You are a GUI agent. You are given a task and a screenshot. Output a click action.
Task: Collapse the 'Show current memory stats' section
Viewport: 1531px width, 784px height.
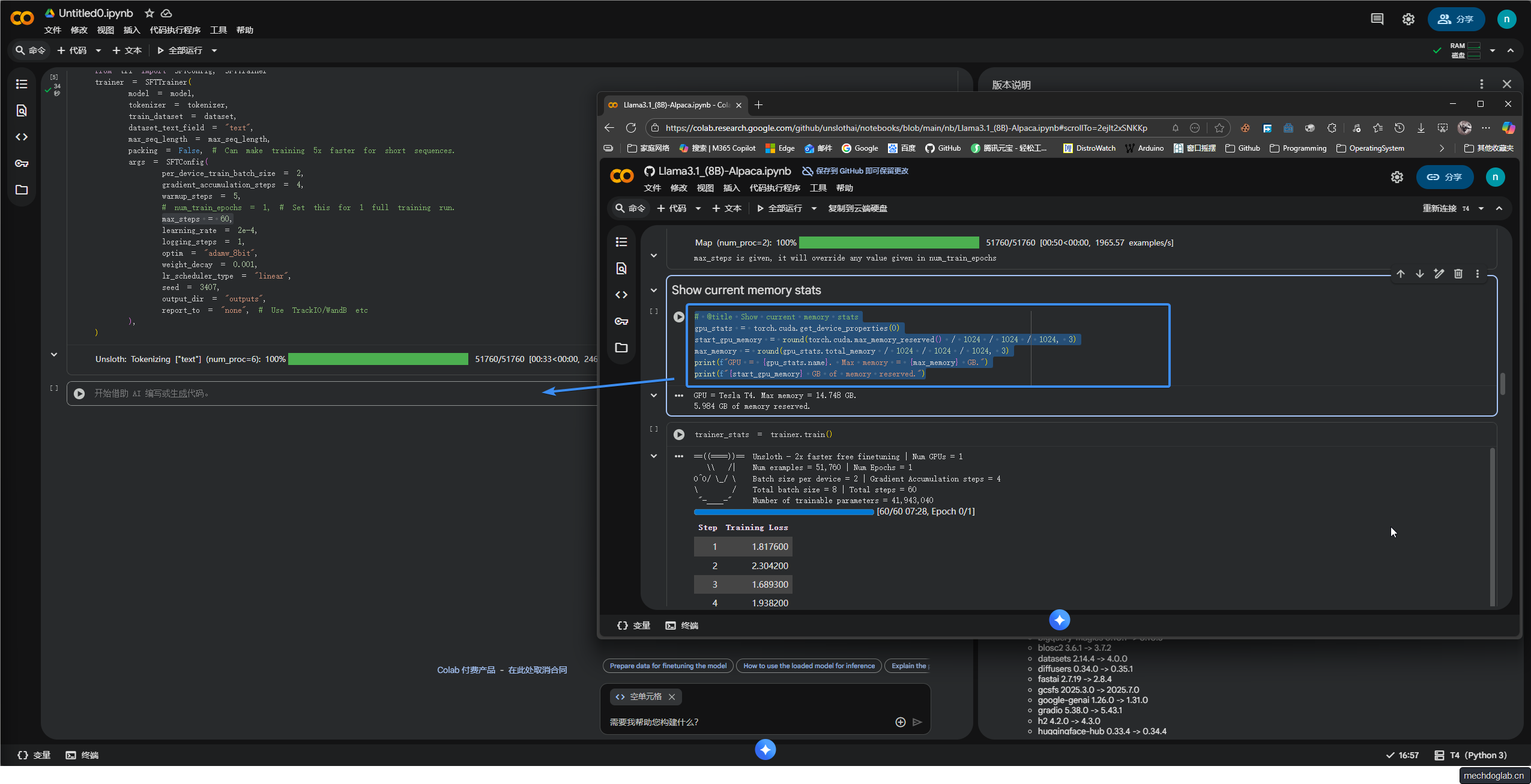(654, 291)
